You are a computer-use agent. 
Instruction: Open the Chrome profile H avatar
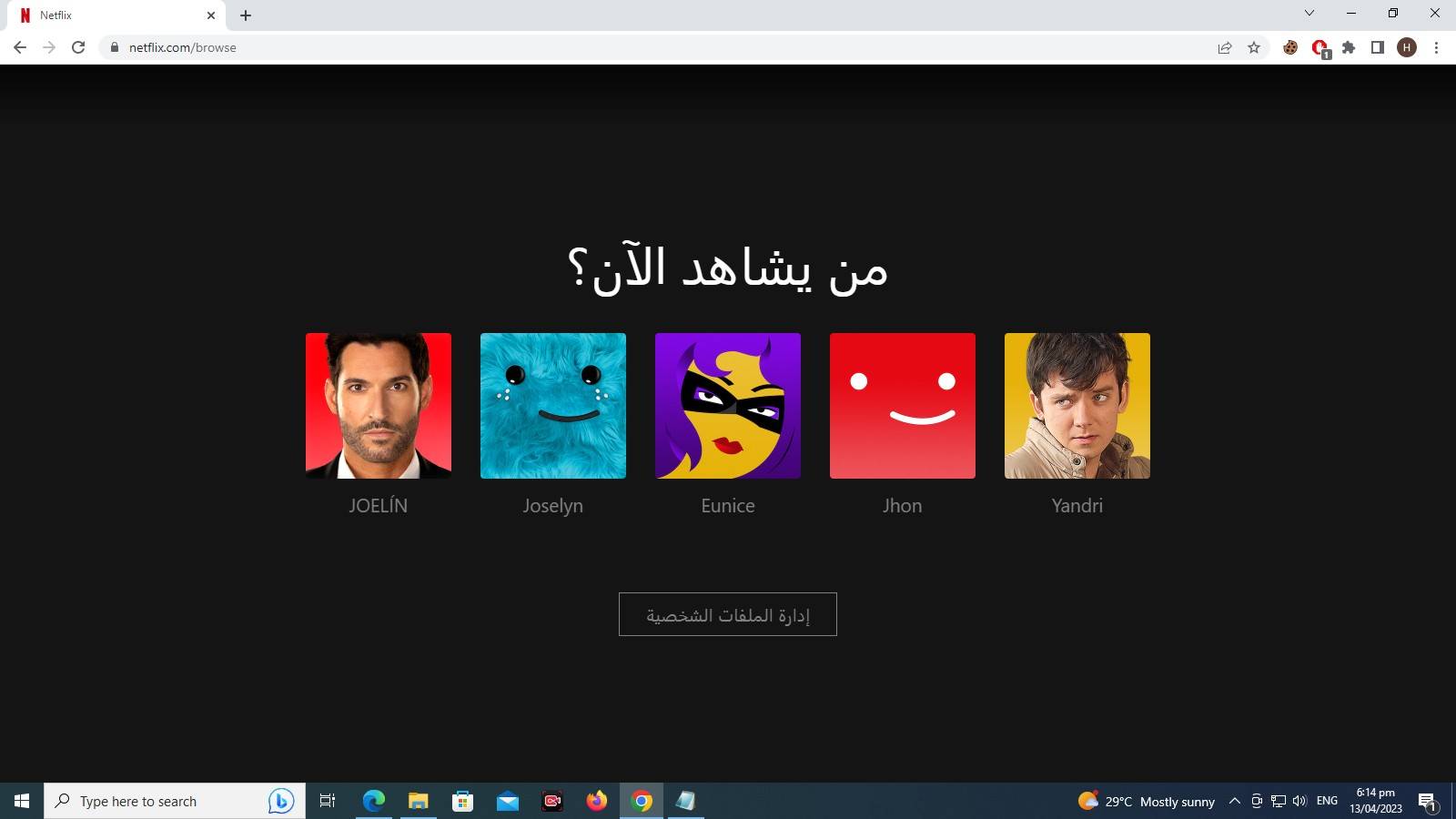1407,47
